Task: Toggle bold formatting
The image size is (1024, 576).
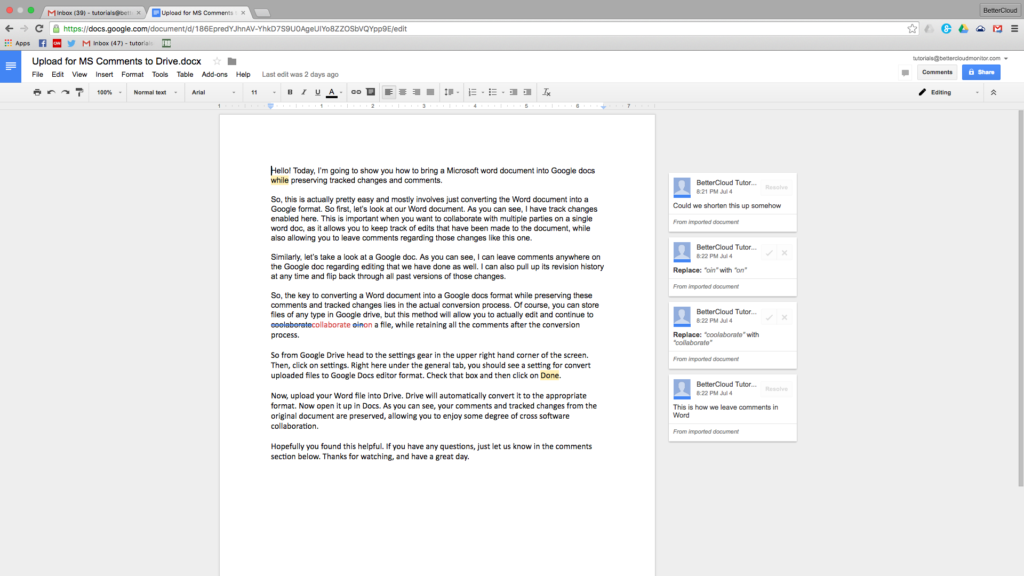Action: (290, 92)
